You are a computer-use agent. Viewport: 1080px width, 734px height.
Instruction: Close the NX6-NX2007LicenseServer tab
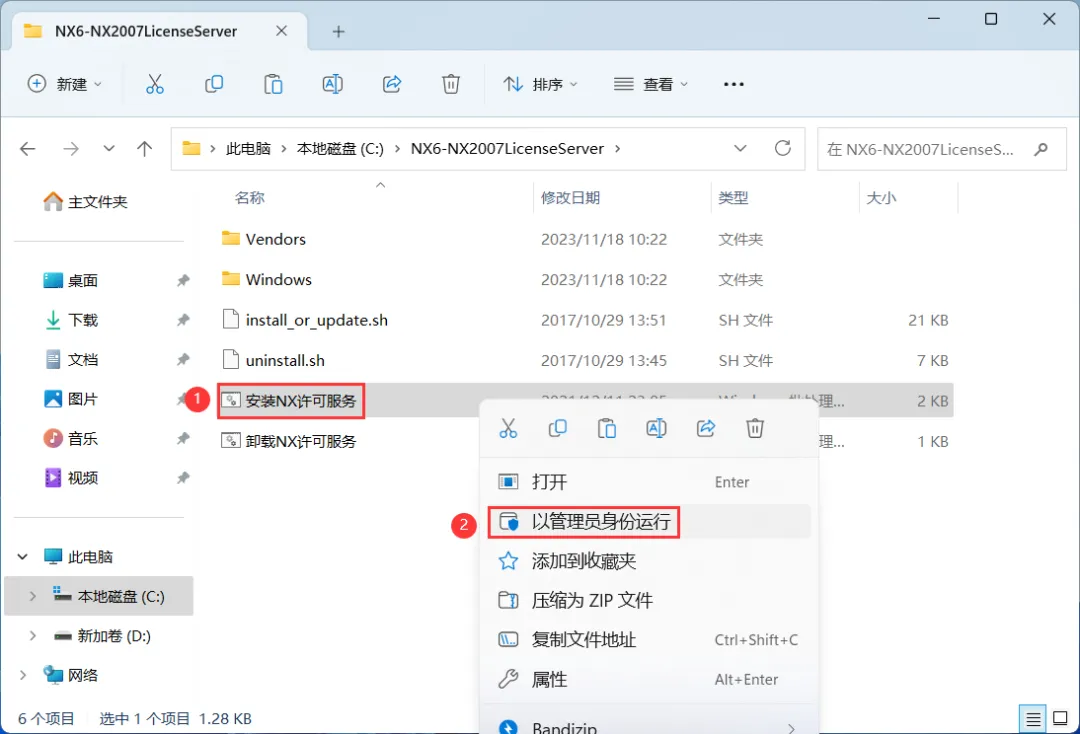click(x=281, y=31)
